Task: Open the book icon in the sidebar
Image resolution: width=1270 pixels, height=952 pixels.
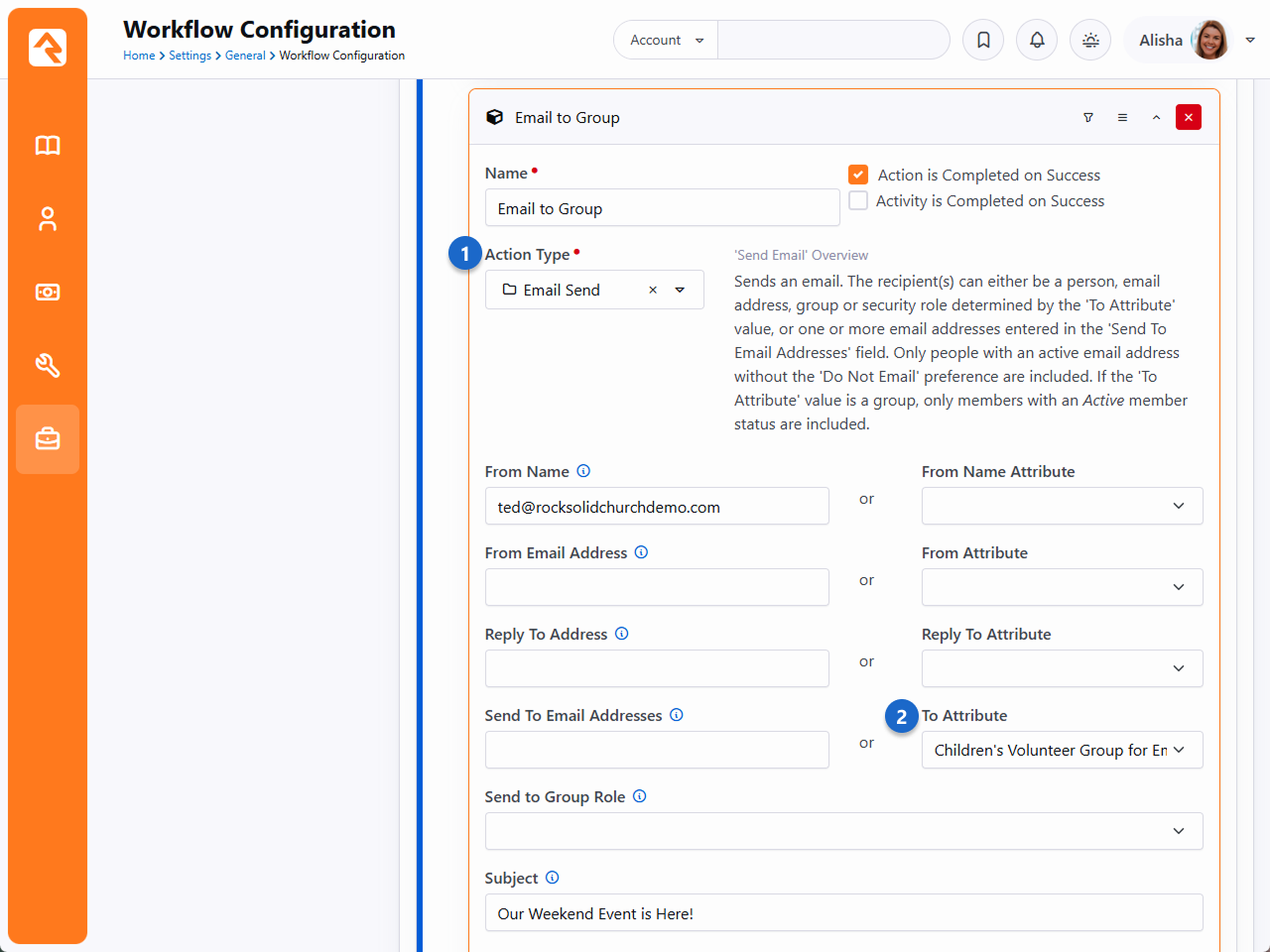Action: coord(48,146)
